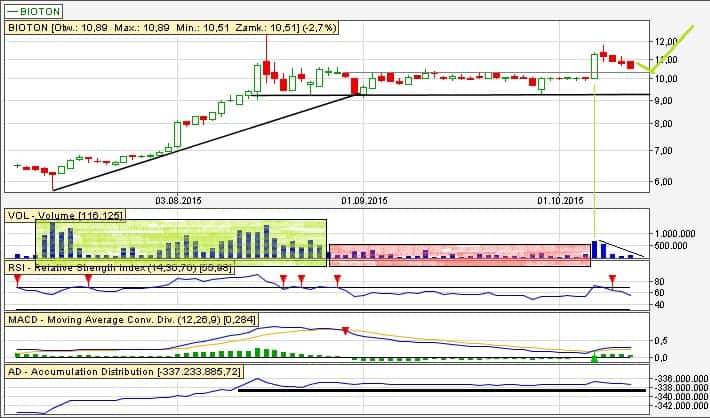Select the green up arrow on MACD
The width and height of the screenshot is (710, 418).
(x=595, y=357)
